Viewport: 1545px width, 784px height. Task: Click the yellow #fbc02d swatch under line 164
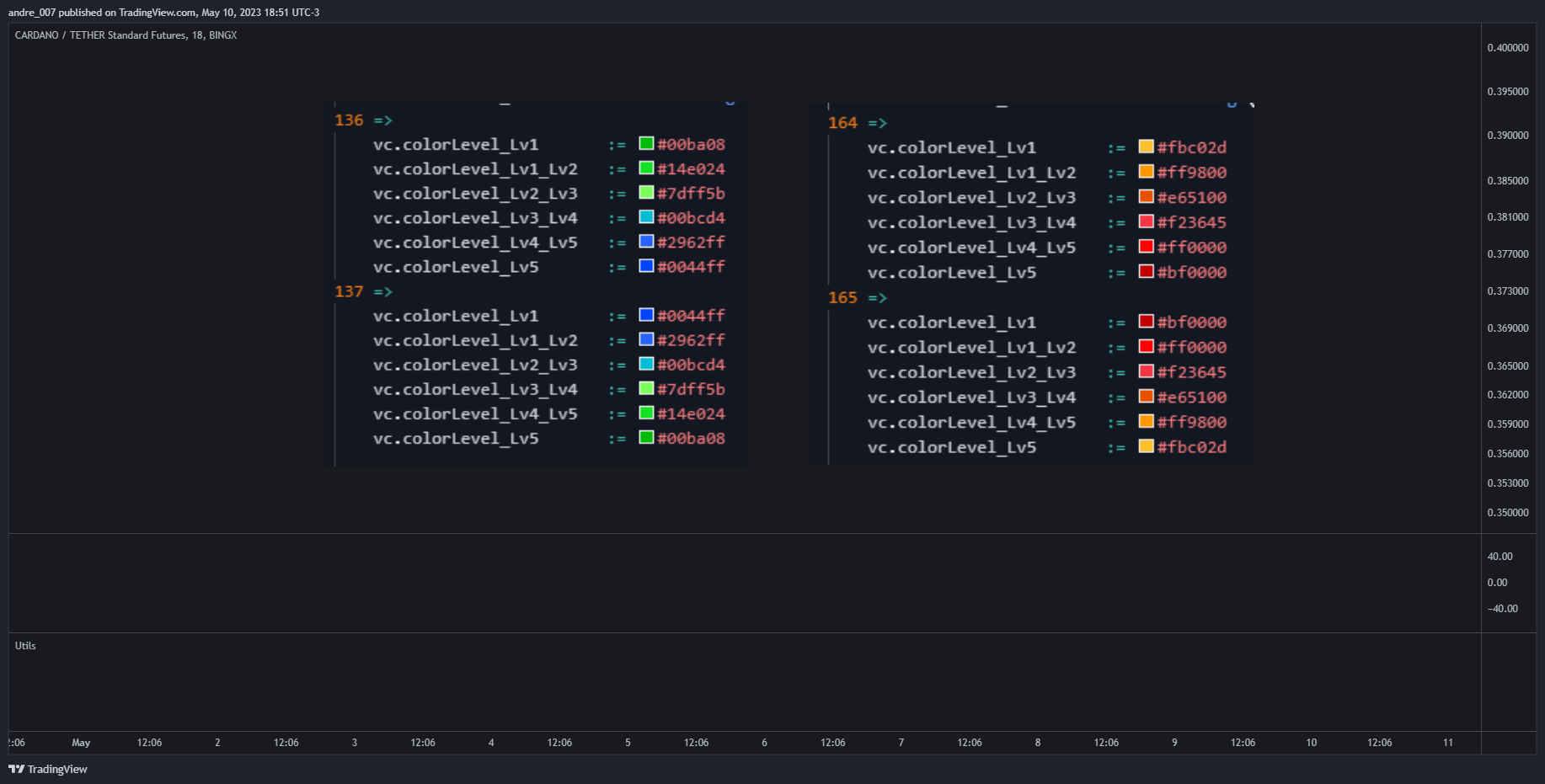point(1146,146)
